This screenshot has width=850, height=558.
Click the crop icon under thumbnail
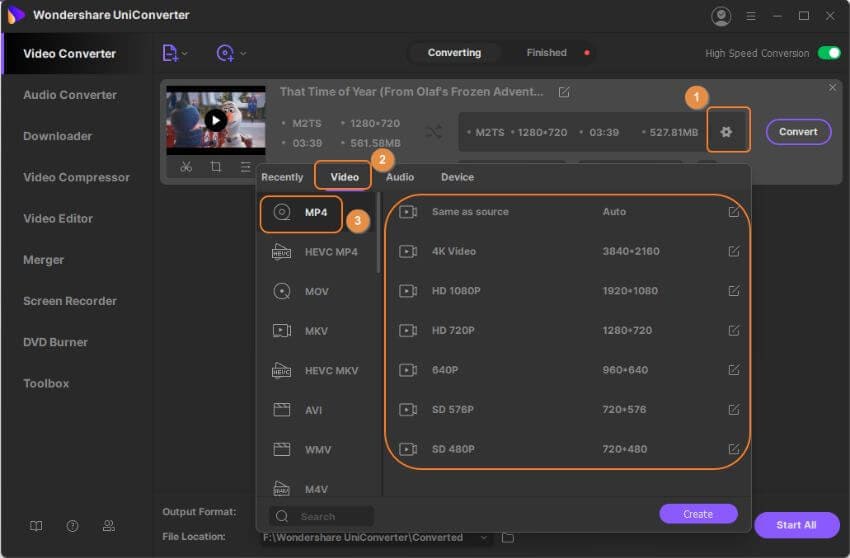(x=216, y=167)
